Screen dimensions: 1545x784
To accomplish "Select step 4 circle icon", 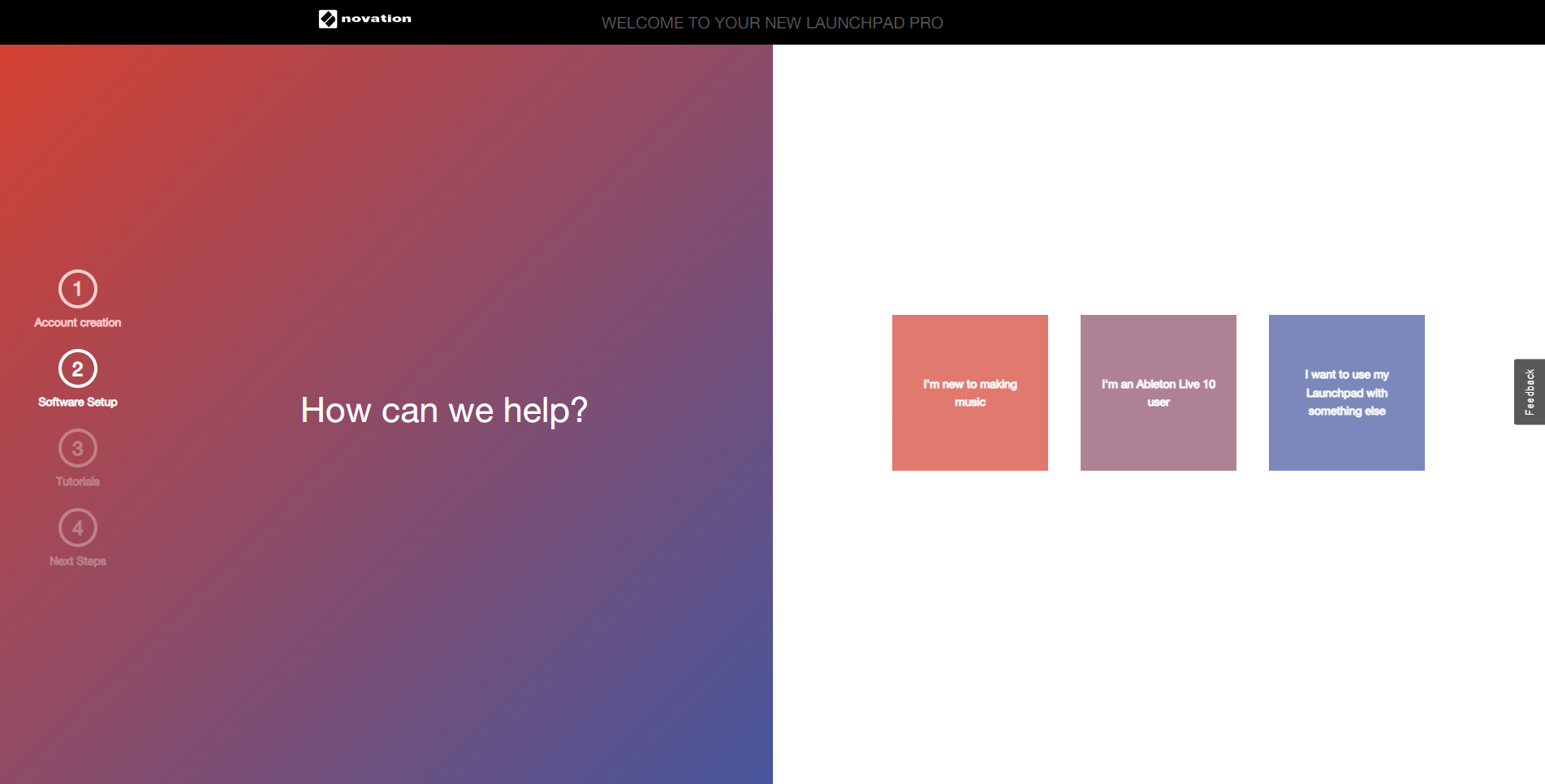I will tap(78, 528).
